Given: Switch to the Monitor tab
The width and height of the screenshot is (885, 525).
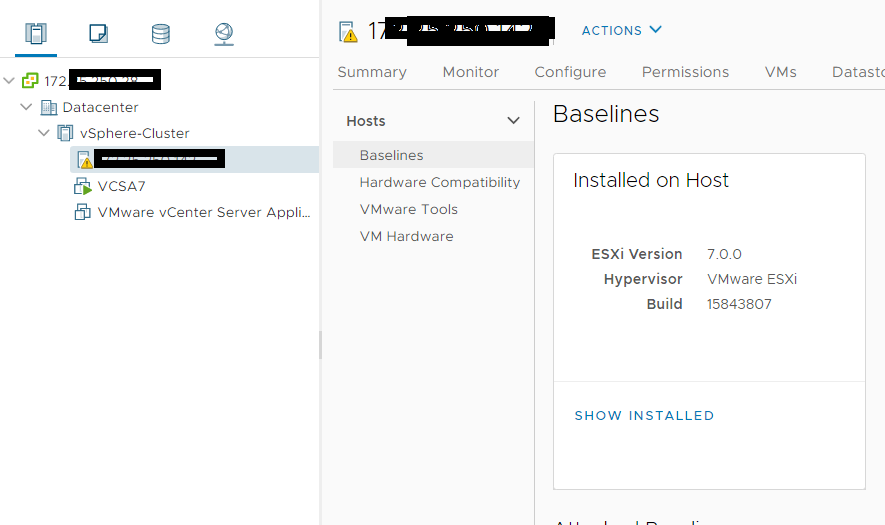Looking at the screenshot, I should (471, 72).
